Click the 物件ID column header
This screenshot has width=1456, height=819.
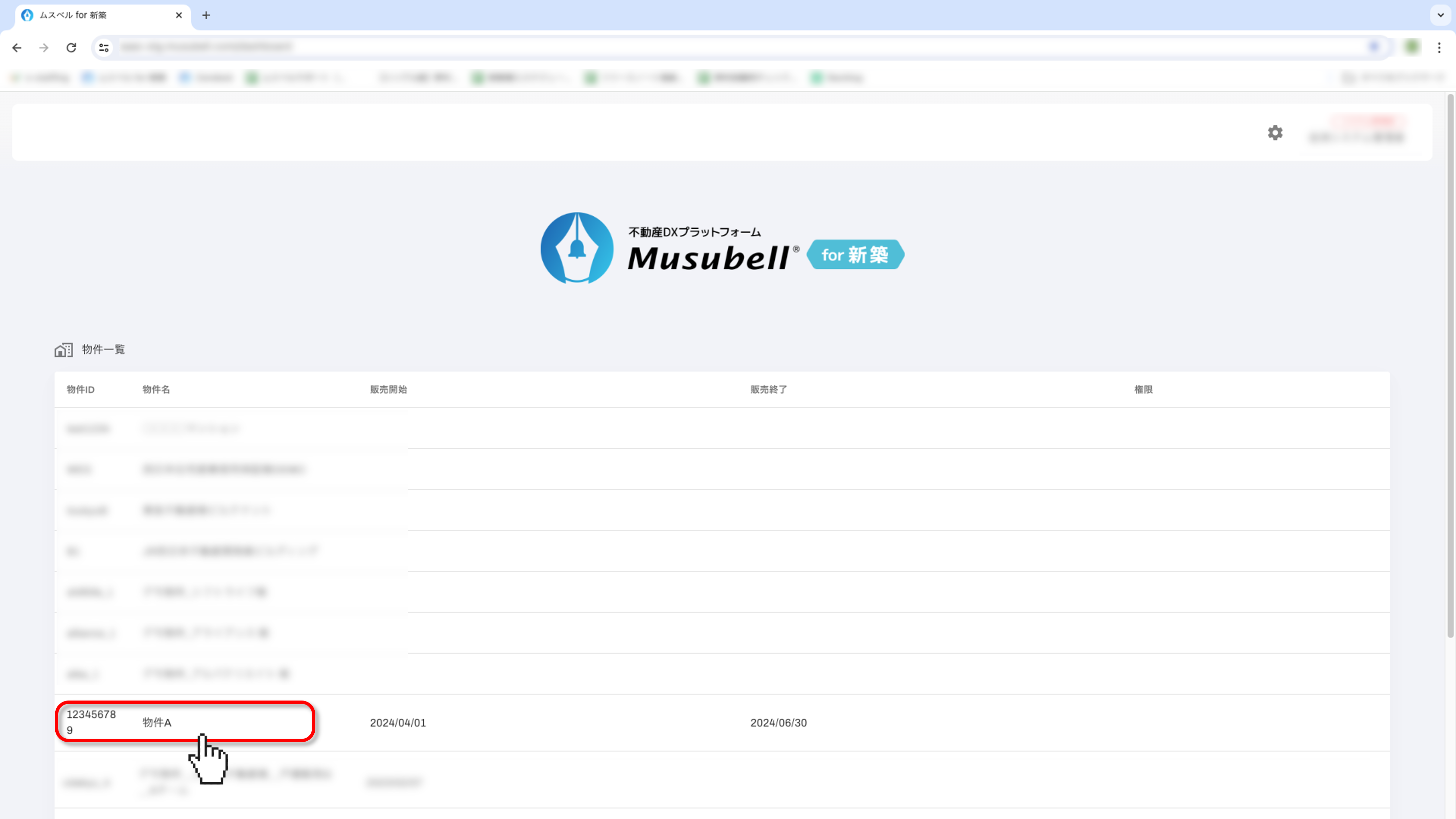80,389
